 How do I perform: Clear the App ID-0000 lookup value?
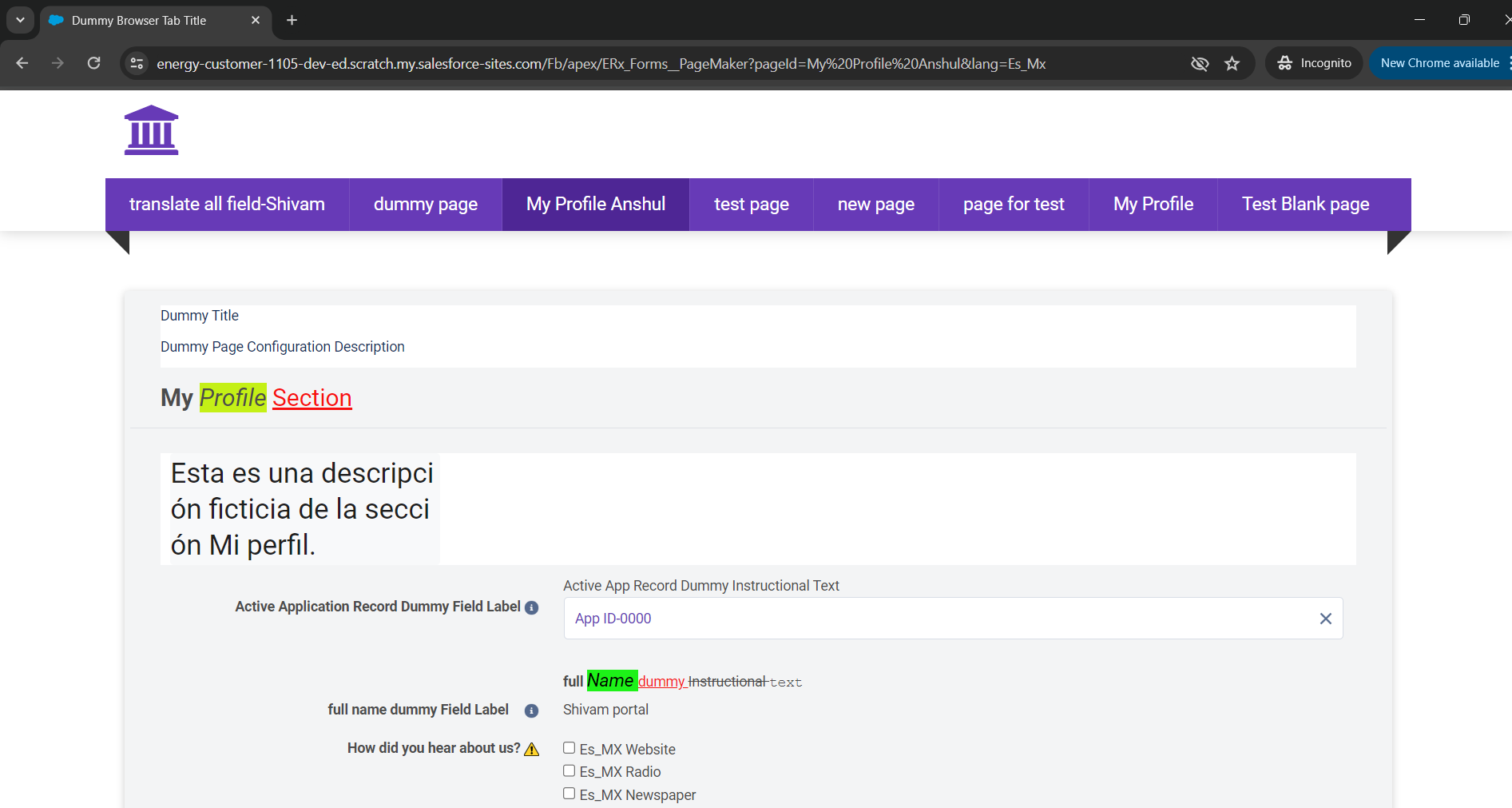pyautogui.click(x=1325, y=619)
